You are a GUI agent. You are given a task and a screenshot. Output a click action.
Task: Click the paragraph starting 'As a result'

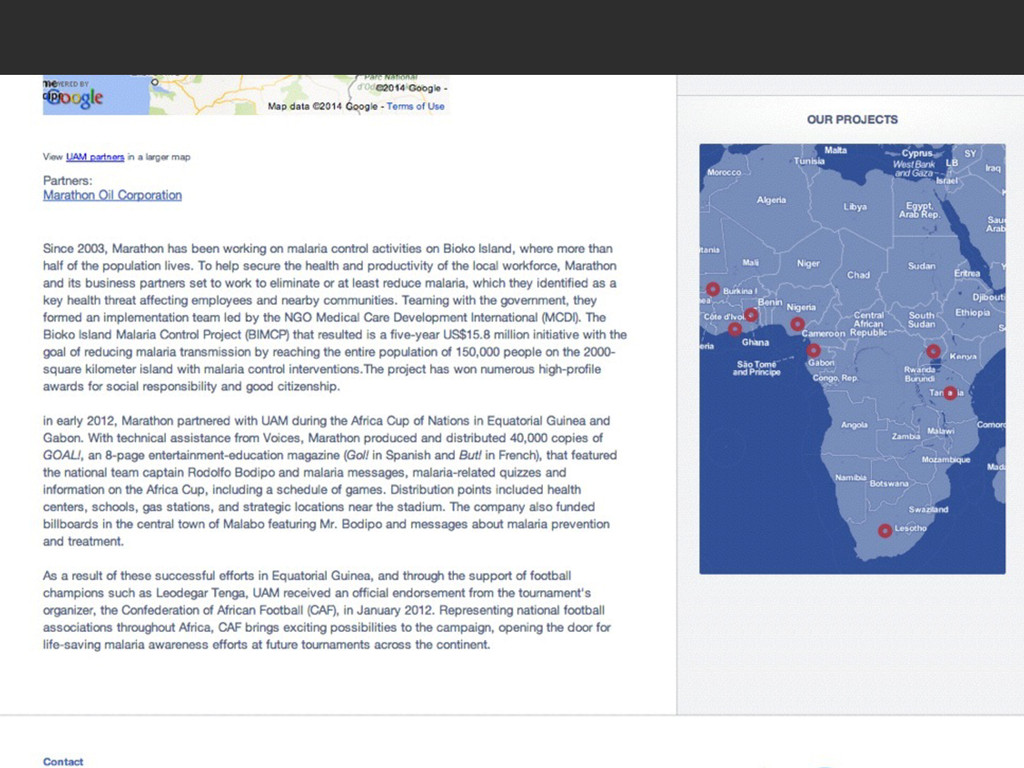click(x=327, y=610)
